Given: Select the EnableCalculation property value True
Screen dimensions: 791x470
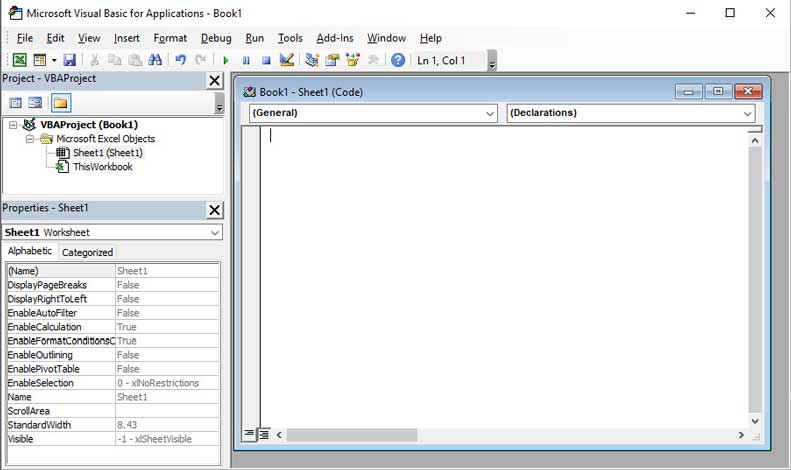Looking at the screenshot, I should 168,327.
